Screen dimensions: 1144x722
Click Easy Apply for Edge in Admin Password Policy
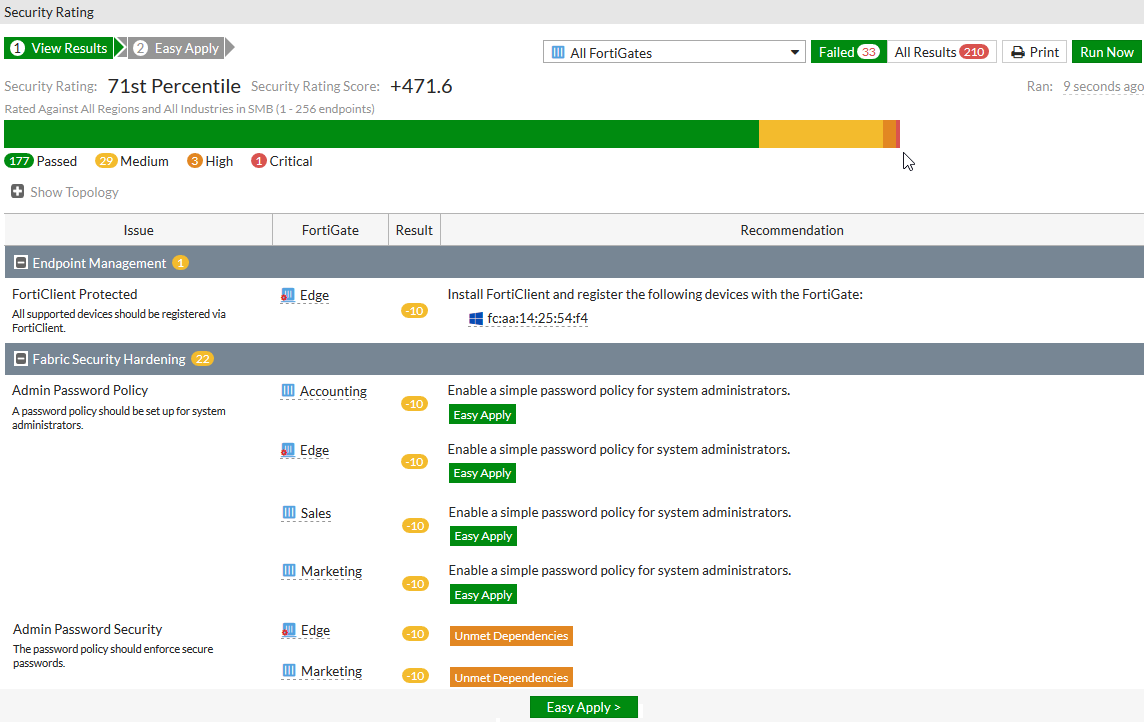coord(482,473)
